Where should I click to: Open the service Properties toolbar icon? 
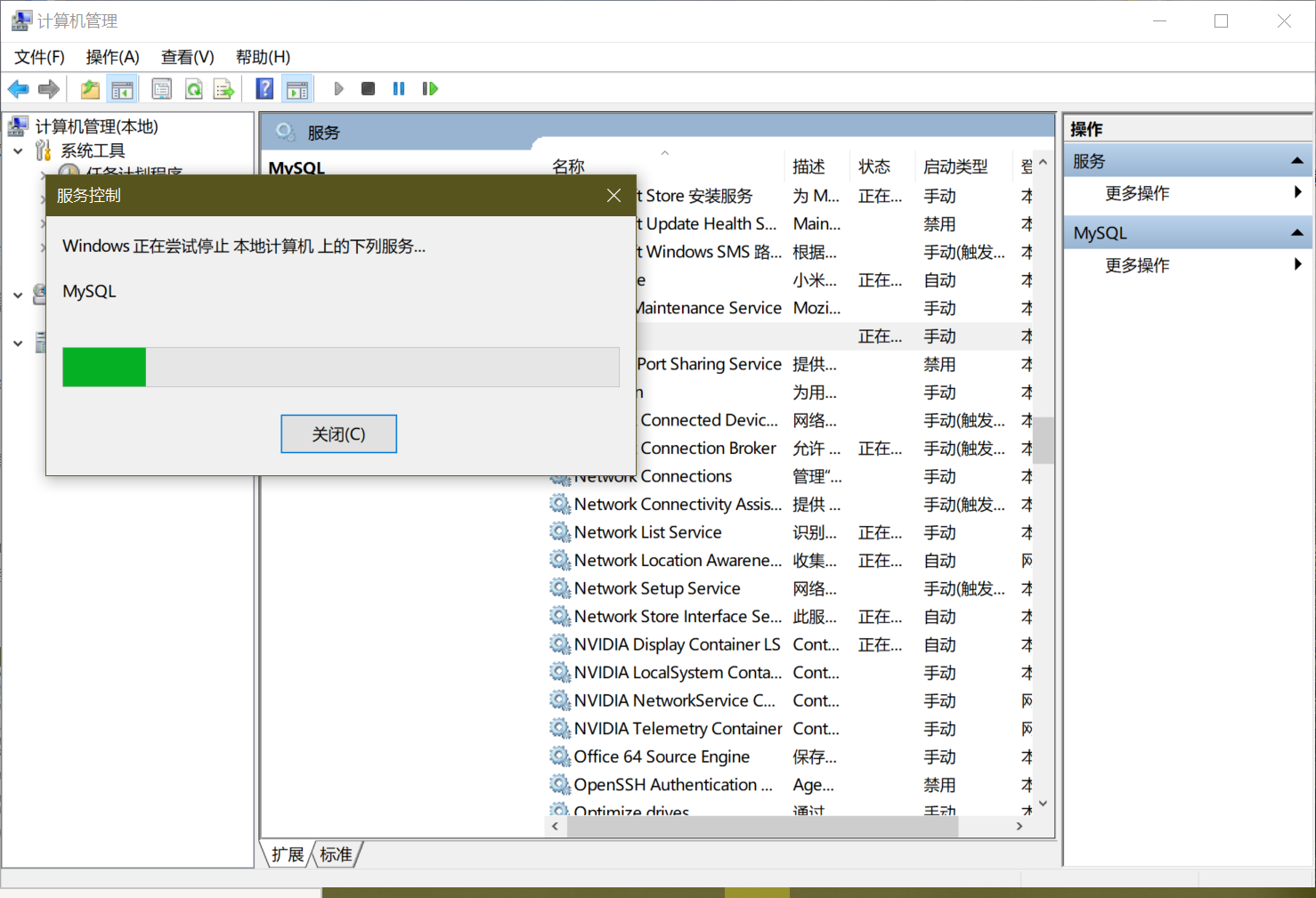point(161,88)
